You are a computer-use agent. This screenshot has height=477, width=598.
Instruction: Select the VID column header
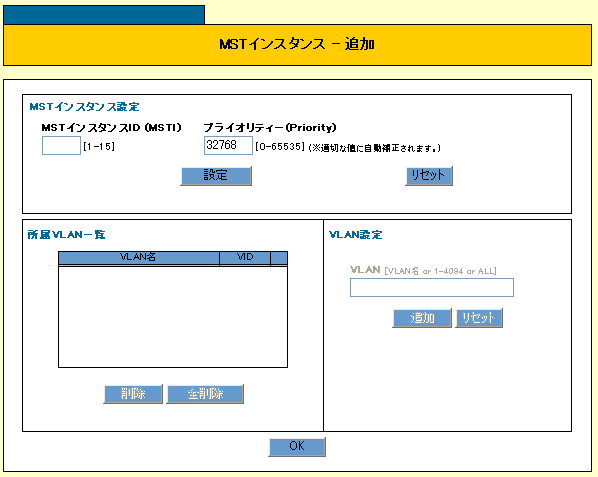click(245, 257)
